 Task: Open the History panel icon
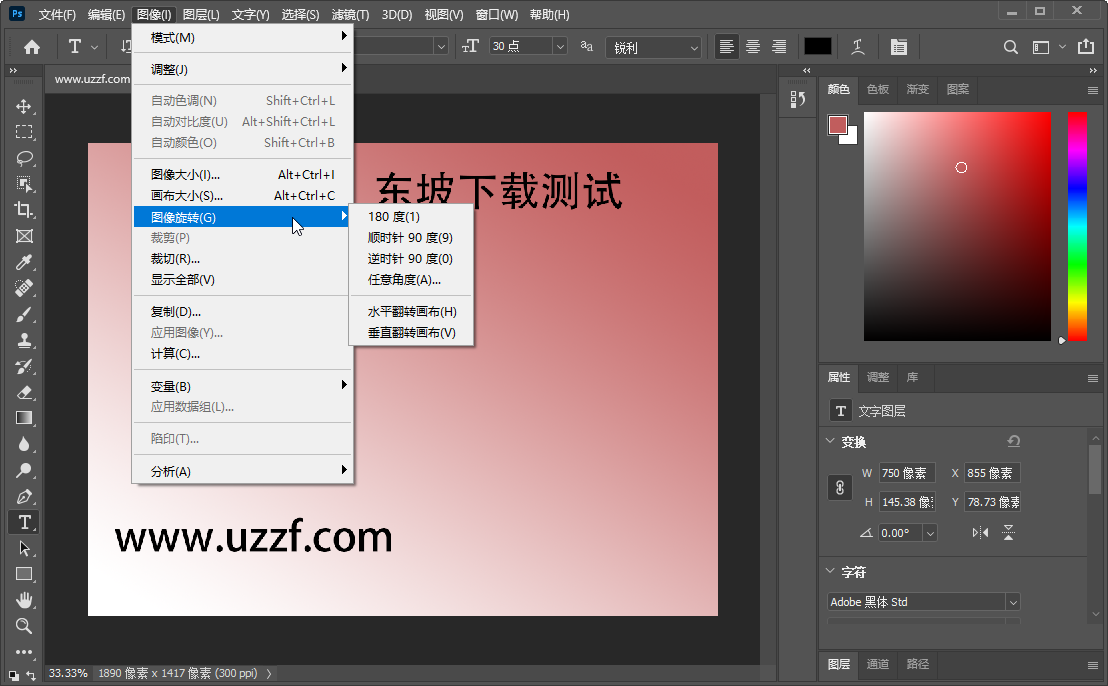pyautogui.click(x=798, y=100)
